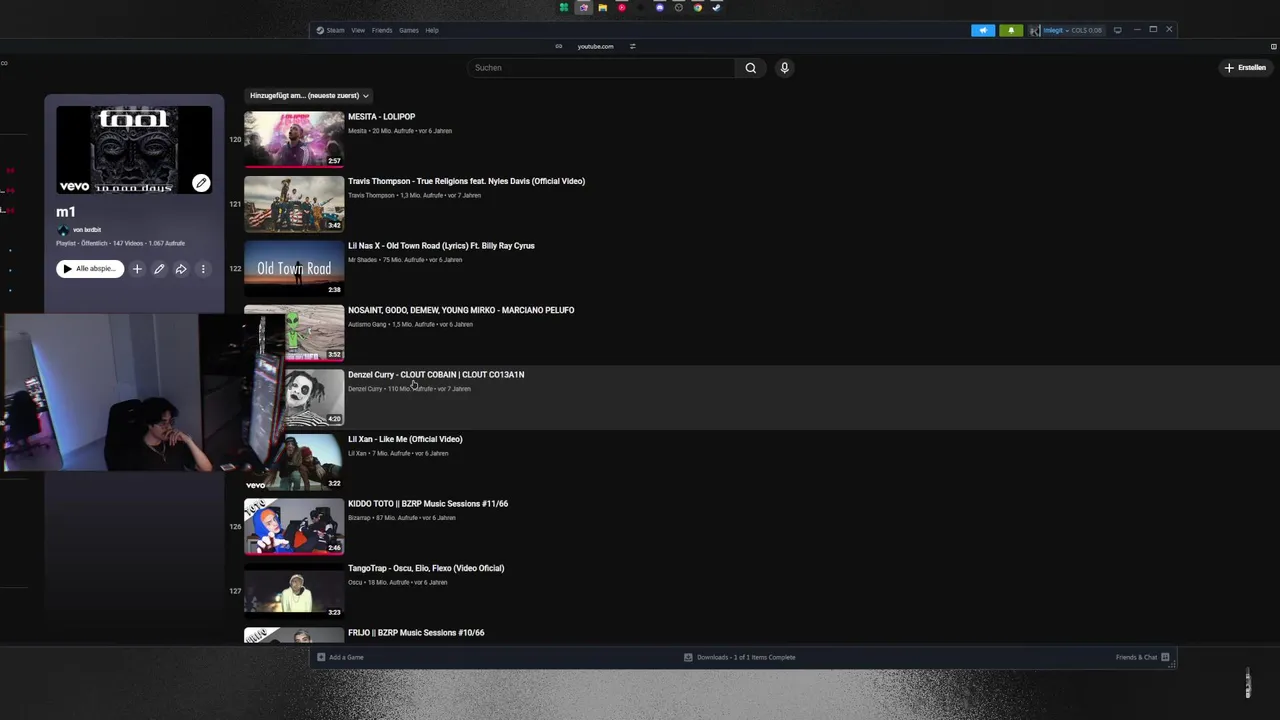
Task: Open the Hinzugefügt am sort dropdown
Action: [x=309, y=96]
